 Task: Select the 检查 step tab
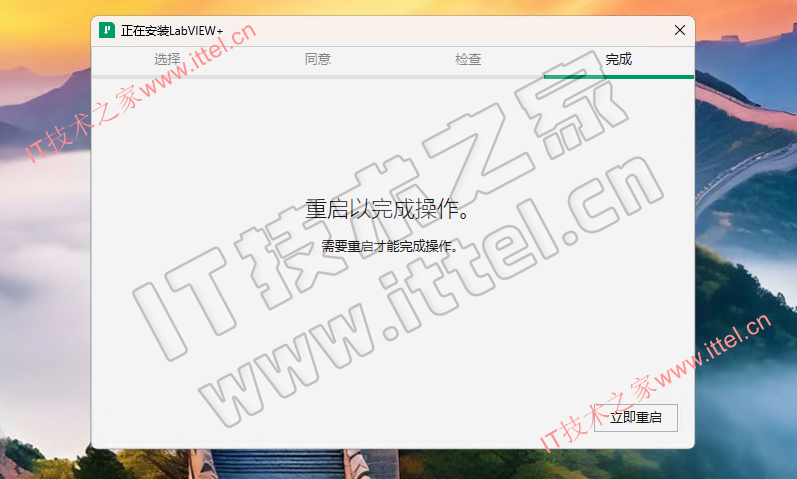click(468, 59)
